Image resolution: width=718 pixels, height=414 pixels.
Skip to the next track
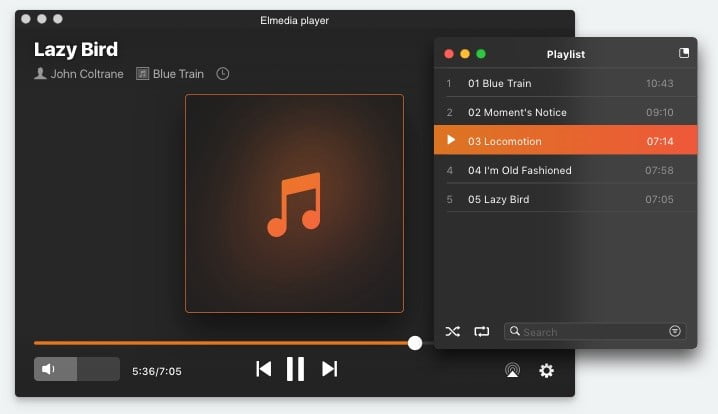coord(329,369)
